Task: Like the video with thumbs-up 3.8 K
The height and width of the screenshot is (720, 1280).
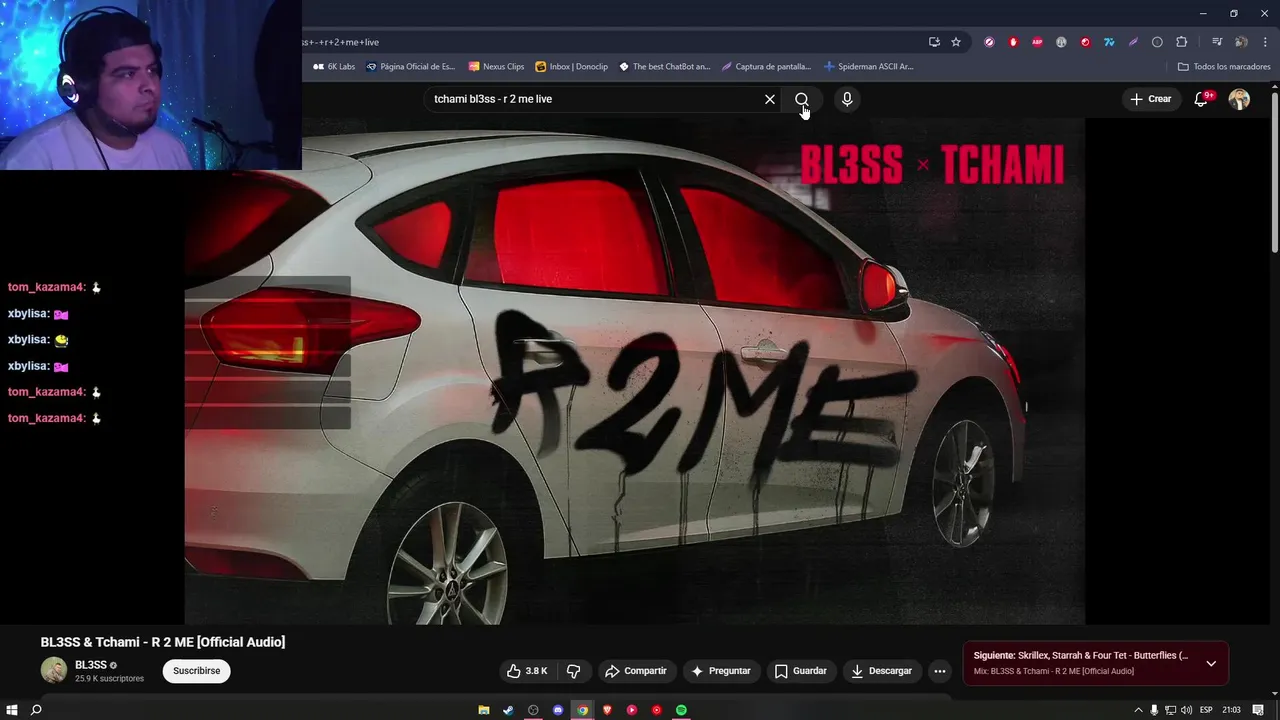Action: [527, 671]
